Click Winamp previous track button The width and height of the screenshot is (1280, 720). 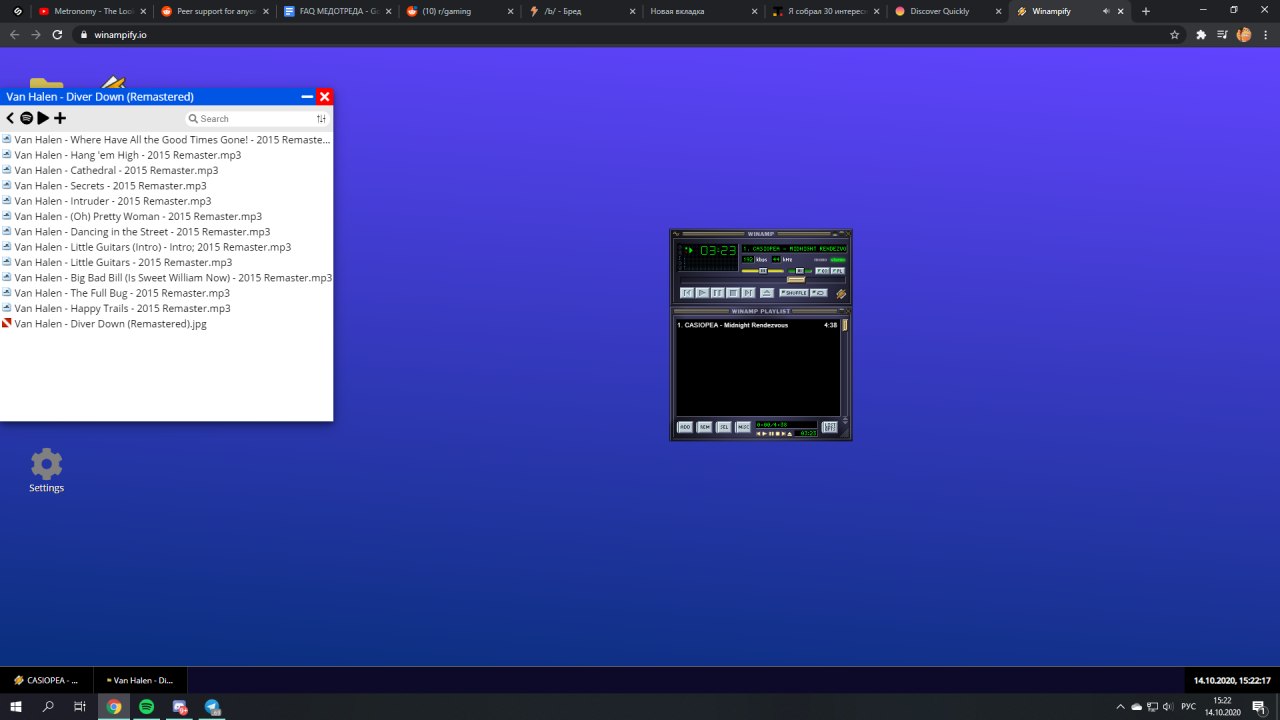pyautogui.click(x=687, y=293)
